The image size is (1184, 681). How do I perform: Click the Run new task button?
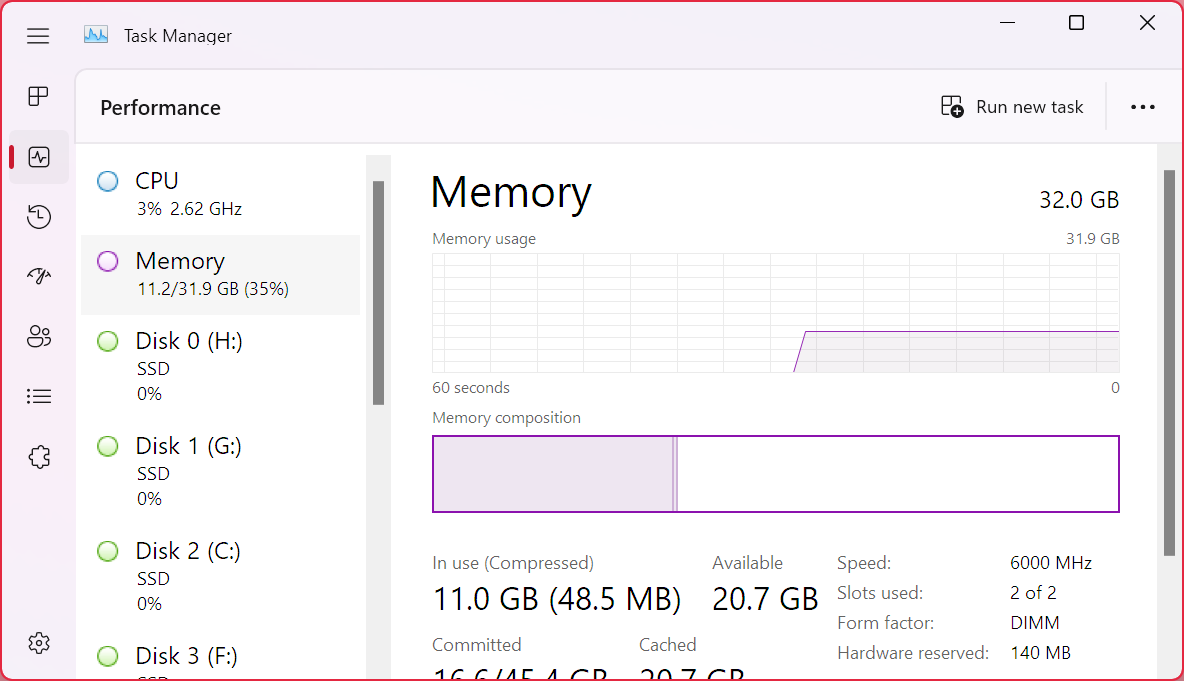tap(1012, 107)
